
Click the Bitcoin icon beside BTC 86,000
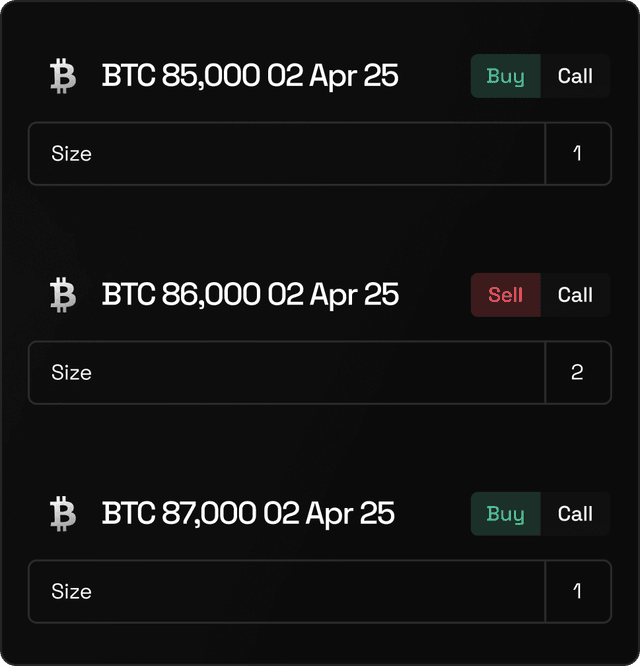pos(63,295)
